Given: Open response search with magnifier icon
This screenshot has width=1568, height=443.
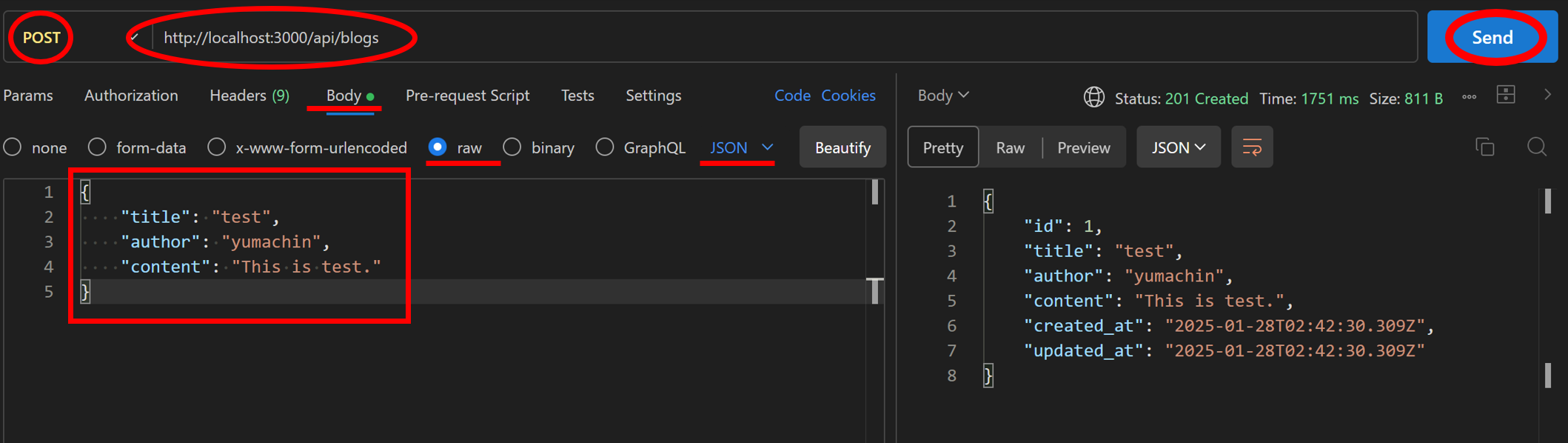Looking at the screenshot, I should (1537, 147).
